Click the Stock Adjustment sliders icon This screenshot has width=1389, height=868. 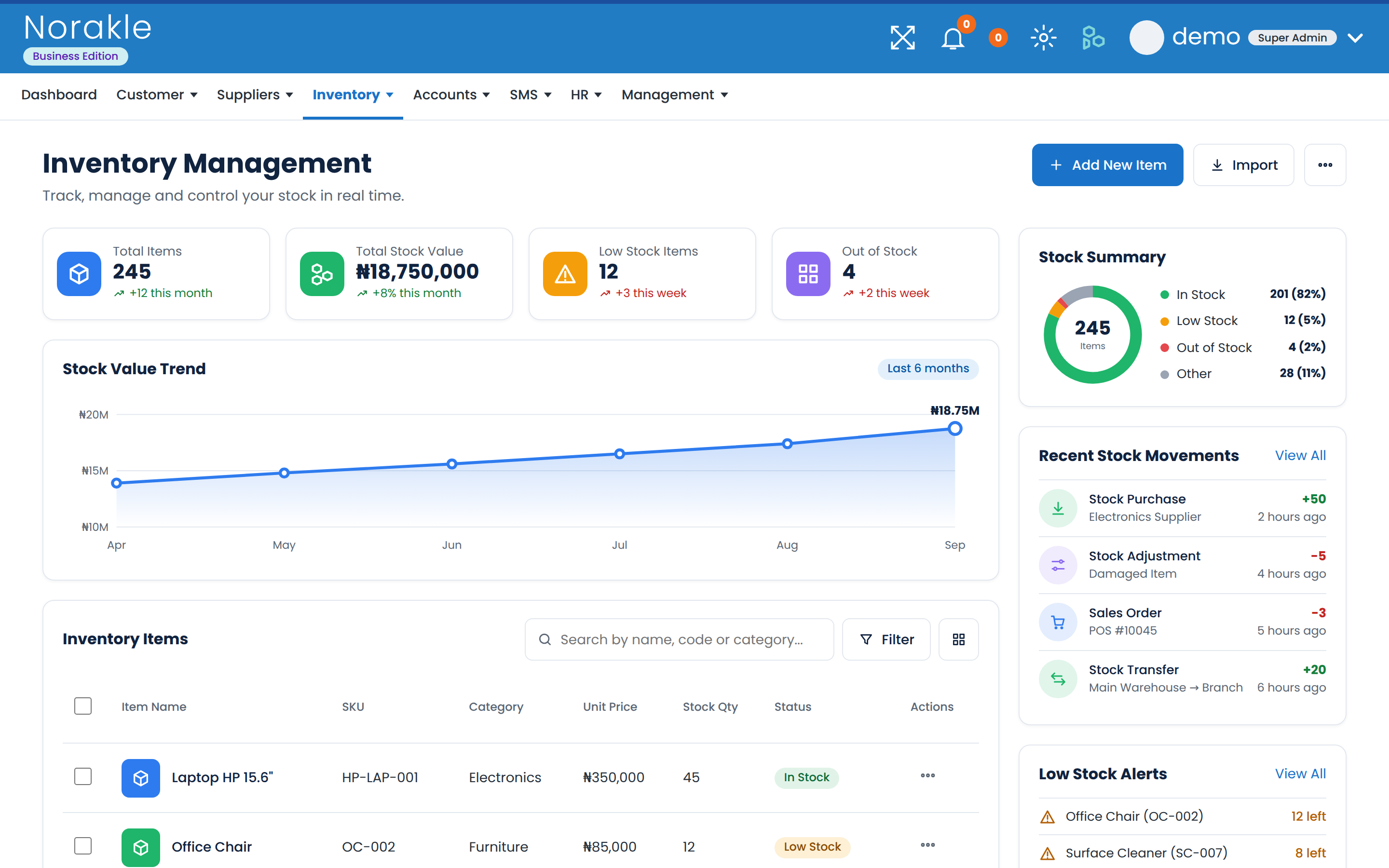tap(1058, 565)
